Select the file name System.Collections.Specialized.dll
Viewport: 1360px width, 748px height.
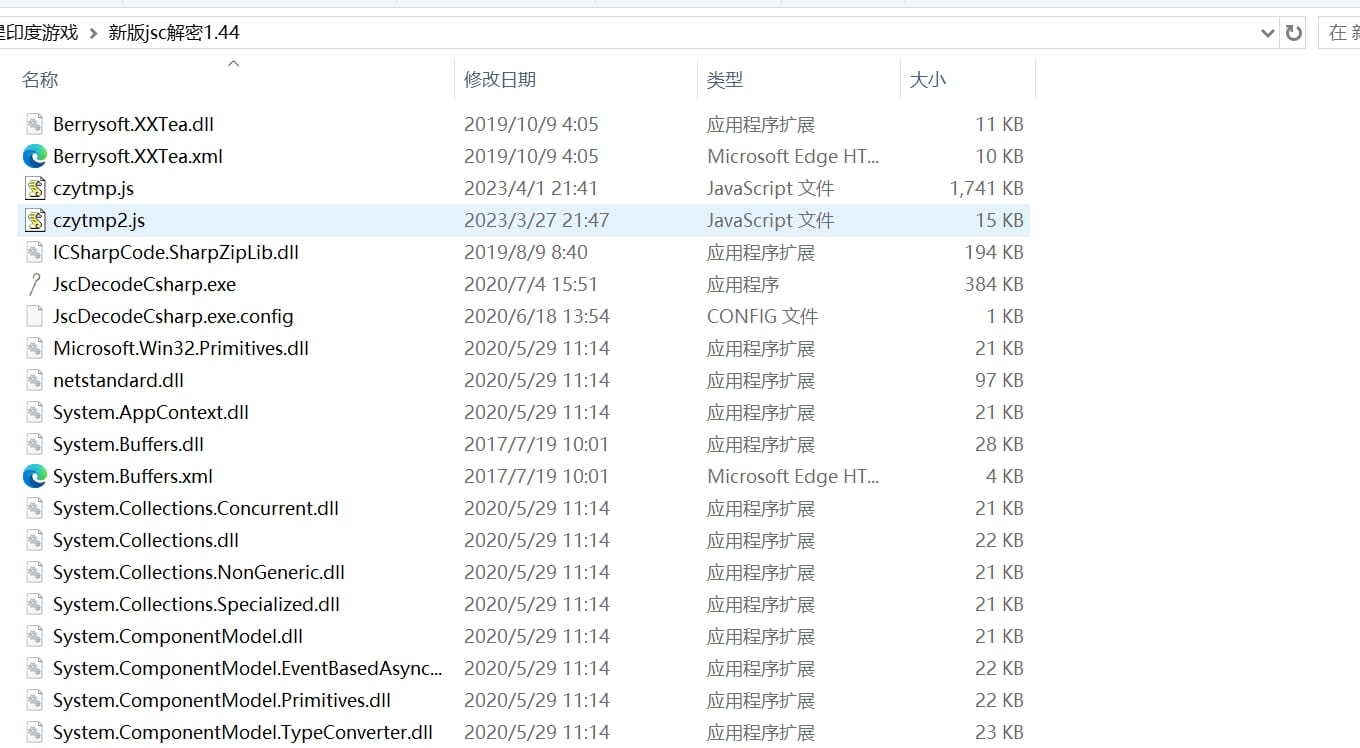pyautogui.click(x=197, y=604)
